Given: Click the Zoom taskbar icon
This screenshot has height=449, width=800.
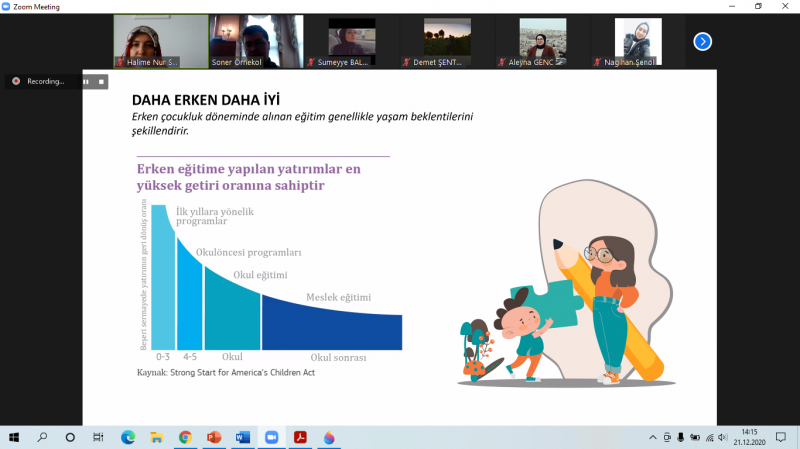Looking at the screenshot, I should point(271,437).
